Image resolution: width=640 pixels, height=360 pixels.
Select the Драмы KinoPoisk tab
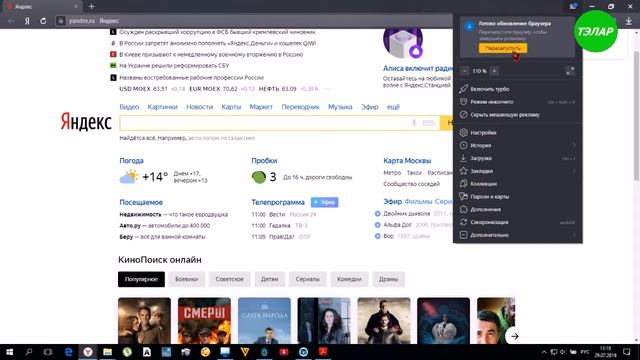click(x=388, y=279)
